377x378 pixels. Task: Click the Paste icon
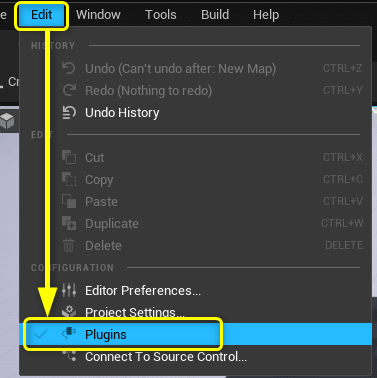click(69, 201)
